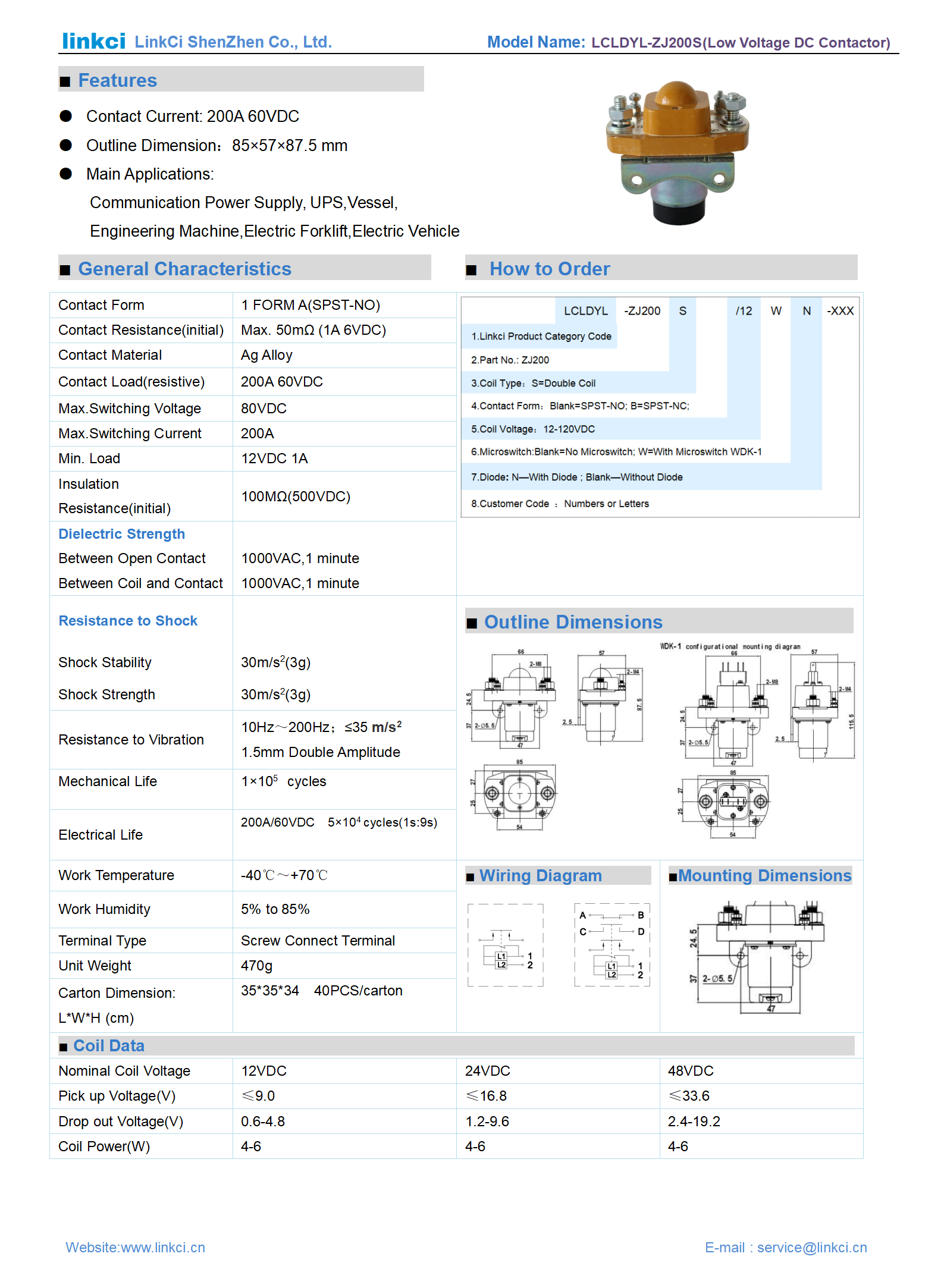Click the Dielectric Strength blue label
This screenshot has height=1288, width=944.
pos(121,534)
